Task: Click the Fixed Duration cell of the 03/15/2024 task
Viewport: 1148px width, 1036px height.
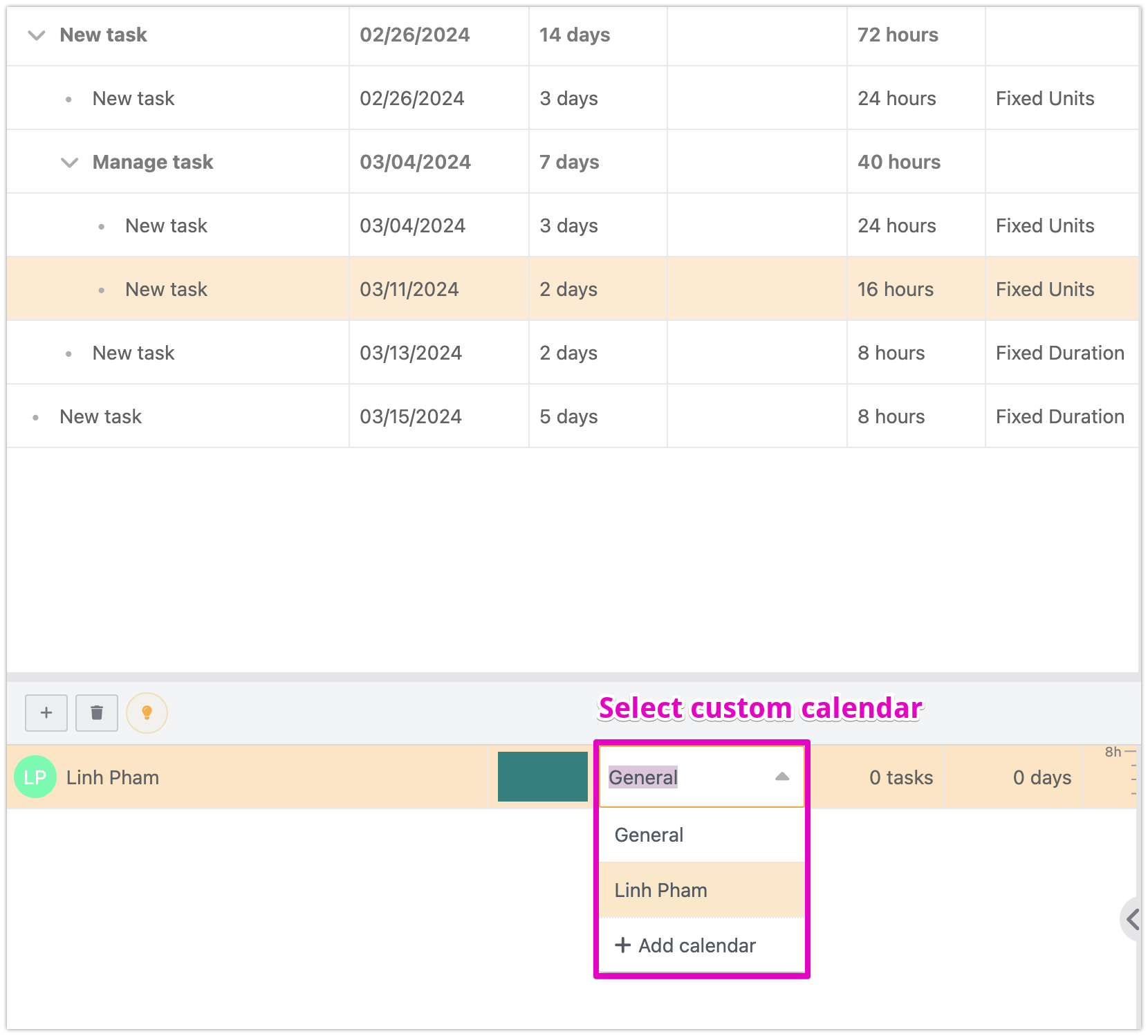Action: [1060, 416]
